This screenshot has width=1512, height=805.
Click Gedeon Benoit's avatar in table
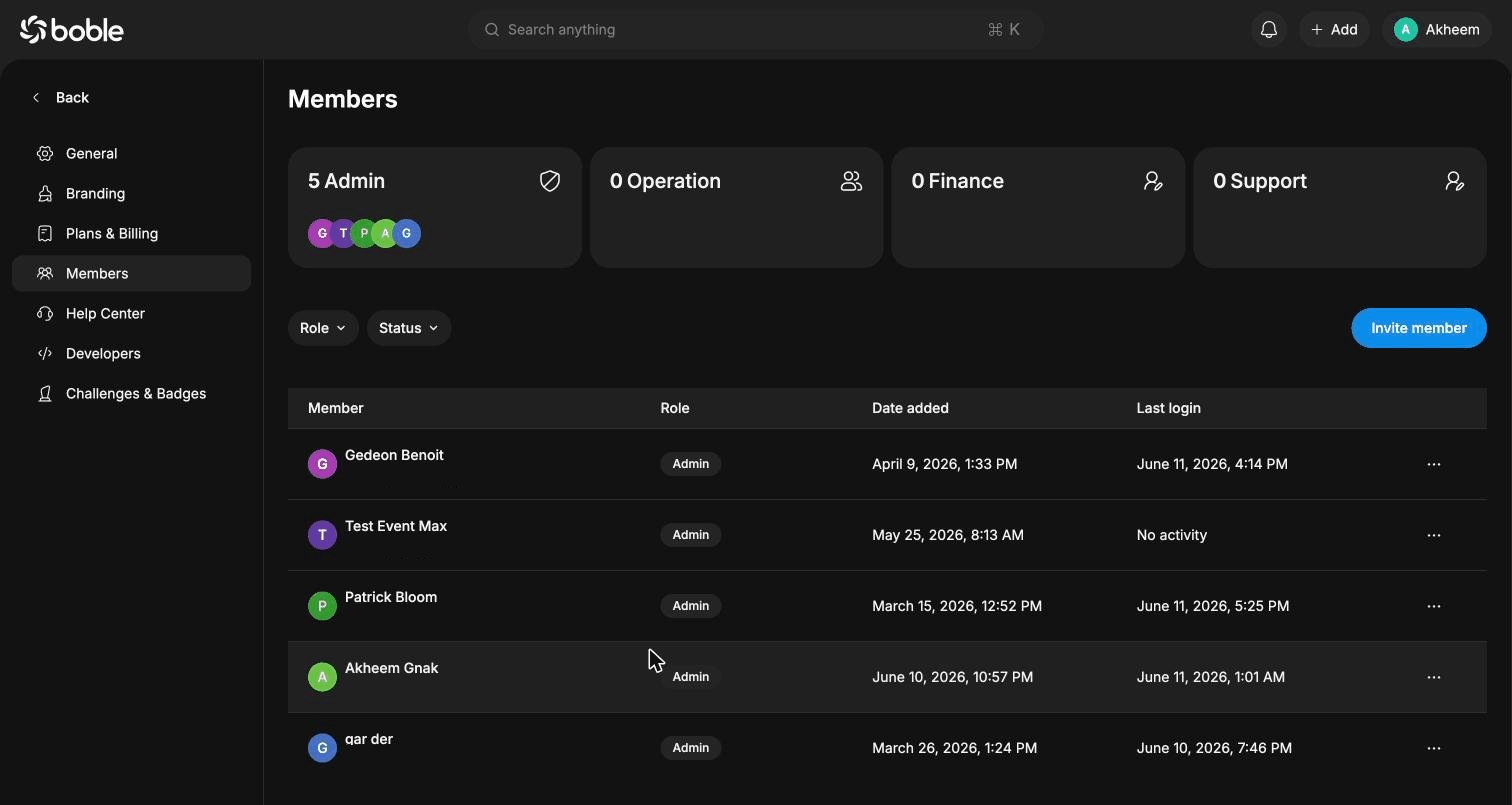[x=322, y=464]
